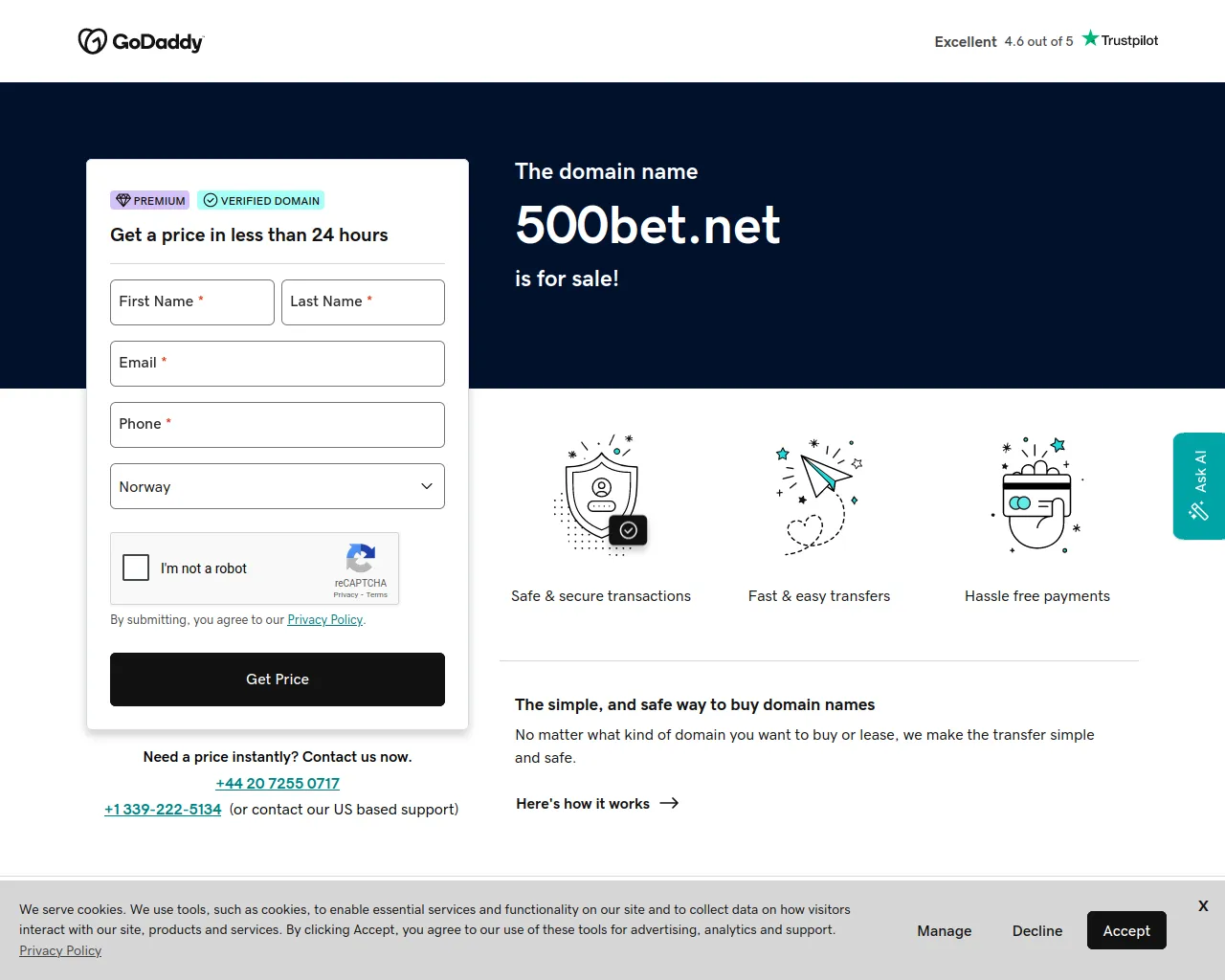Viewport: 1225px width, 980px height.
Task: Dismiss the cookie banner with the X
Action: click(1203, 905)
